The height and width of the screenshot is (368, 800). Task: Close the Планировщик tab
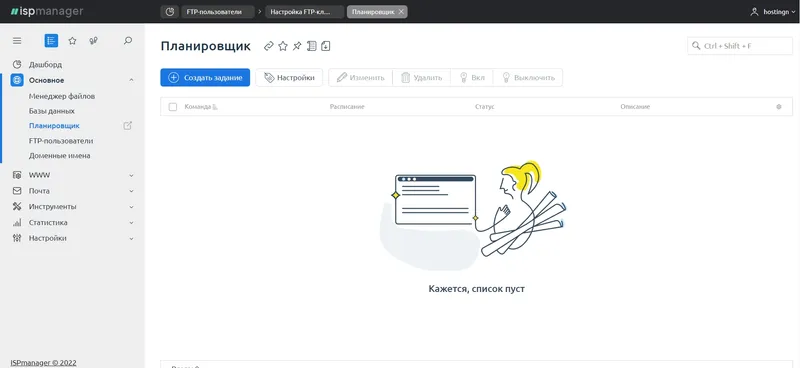[x=401, y=12]
